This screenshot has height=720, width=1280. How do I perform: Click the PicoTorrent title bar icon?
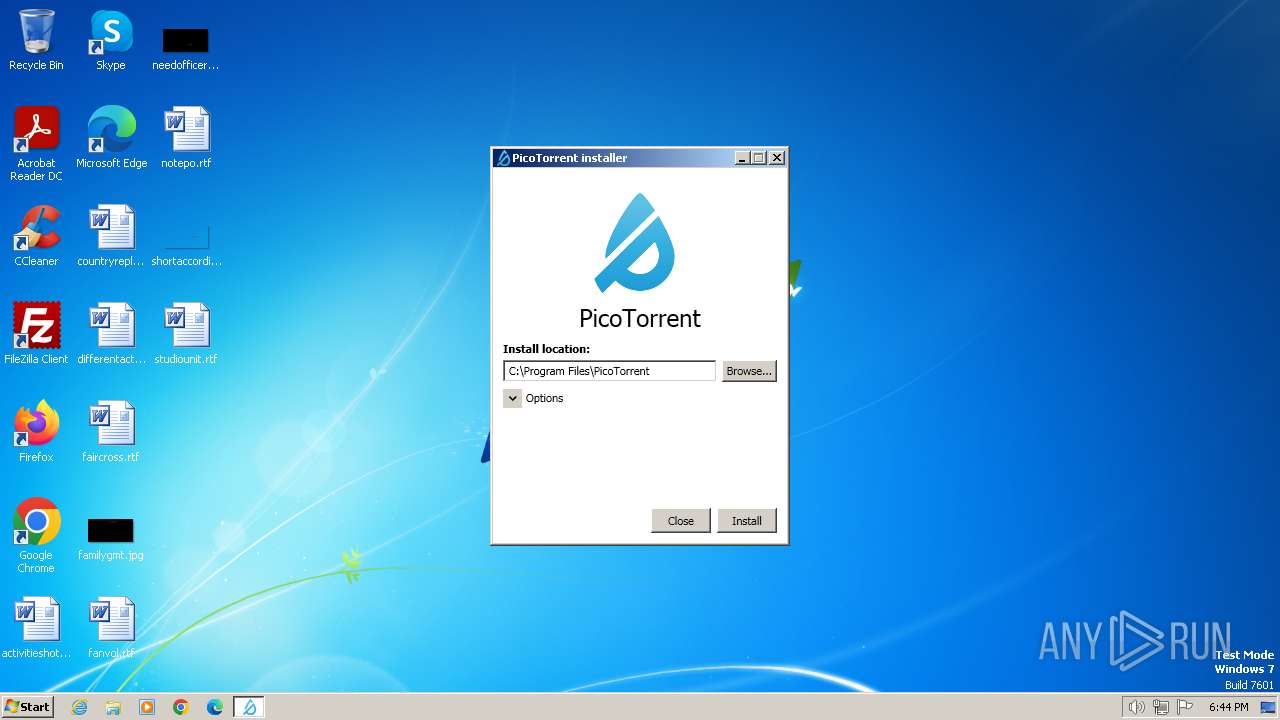pyautogui.click(x=503, y=158)
